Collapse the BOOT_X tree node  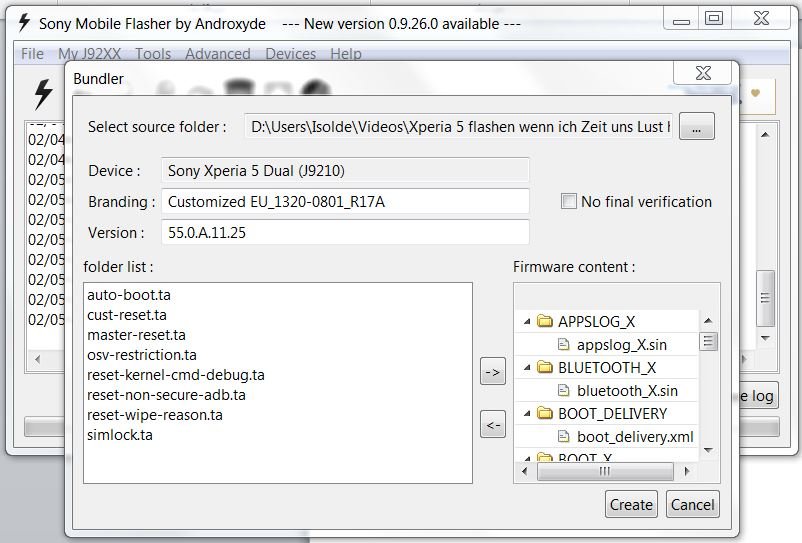(527, 457)
